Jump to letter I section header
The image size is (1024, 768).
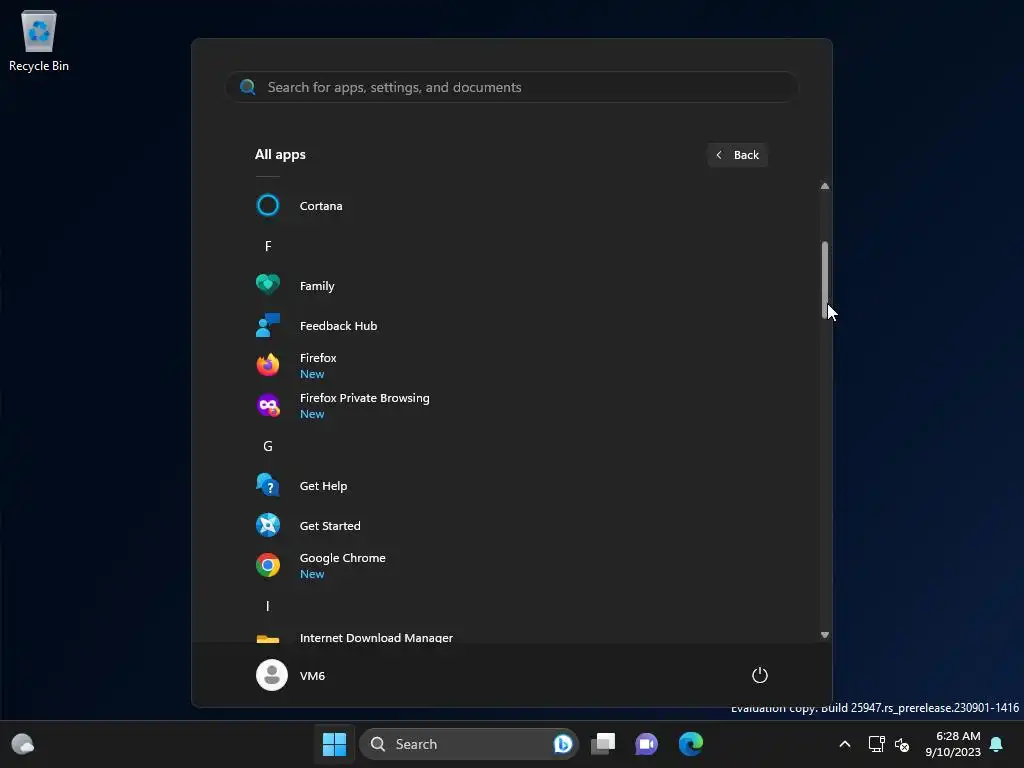pos(268,606)
